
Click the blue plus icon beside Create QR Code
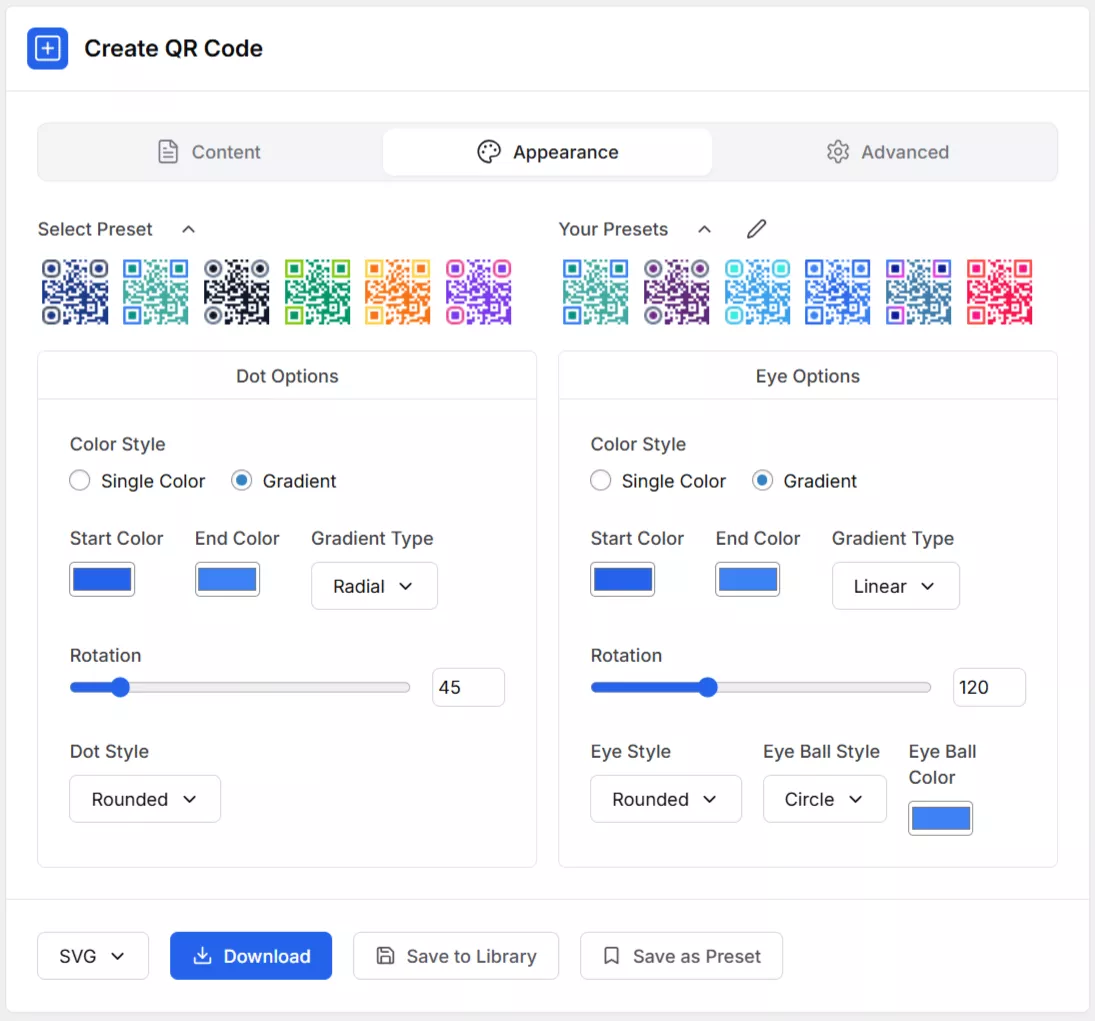47,48
